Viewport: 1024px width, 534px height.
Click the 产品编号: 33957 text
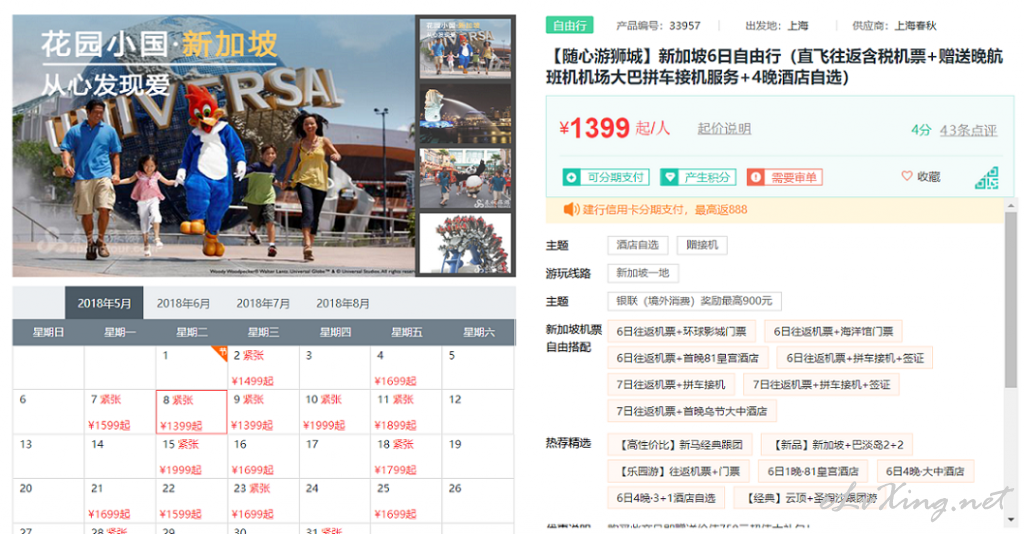(658, 25)
